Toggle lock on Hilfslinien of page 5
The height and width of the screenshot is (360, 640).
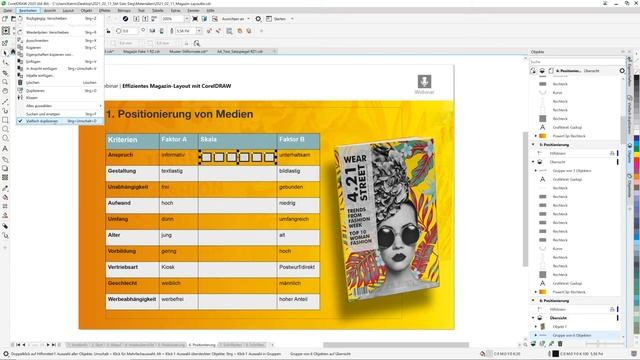pyautogui.click(x=612, y=153)
